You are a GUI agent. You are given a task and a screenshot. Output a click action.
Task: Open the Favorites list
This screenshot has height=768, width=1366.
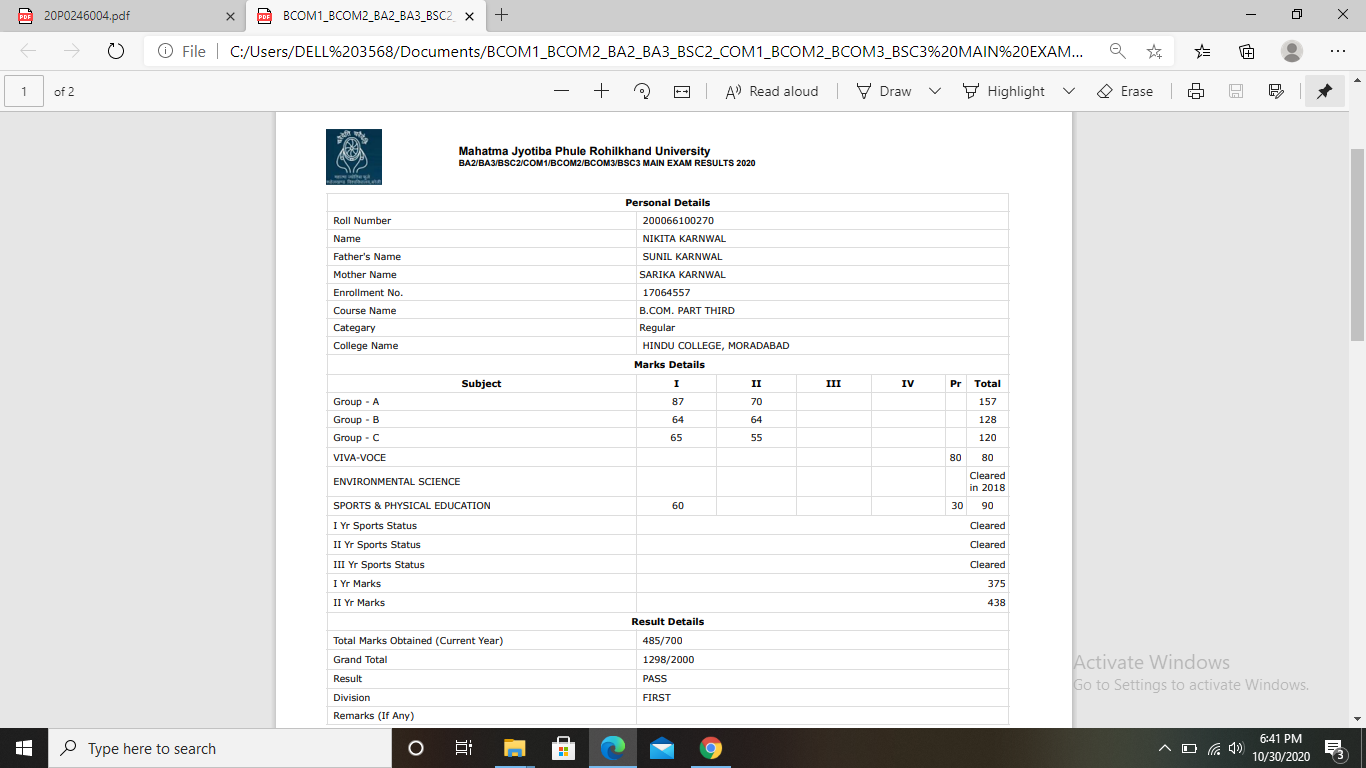tap(1203, 51)
